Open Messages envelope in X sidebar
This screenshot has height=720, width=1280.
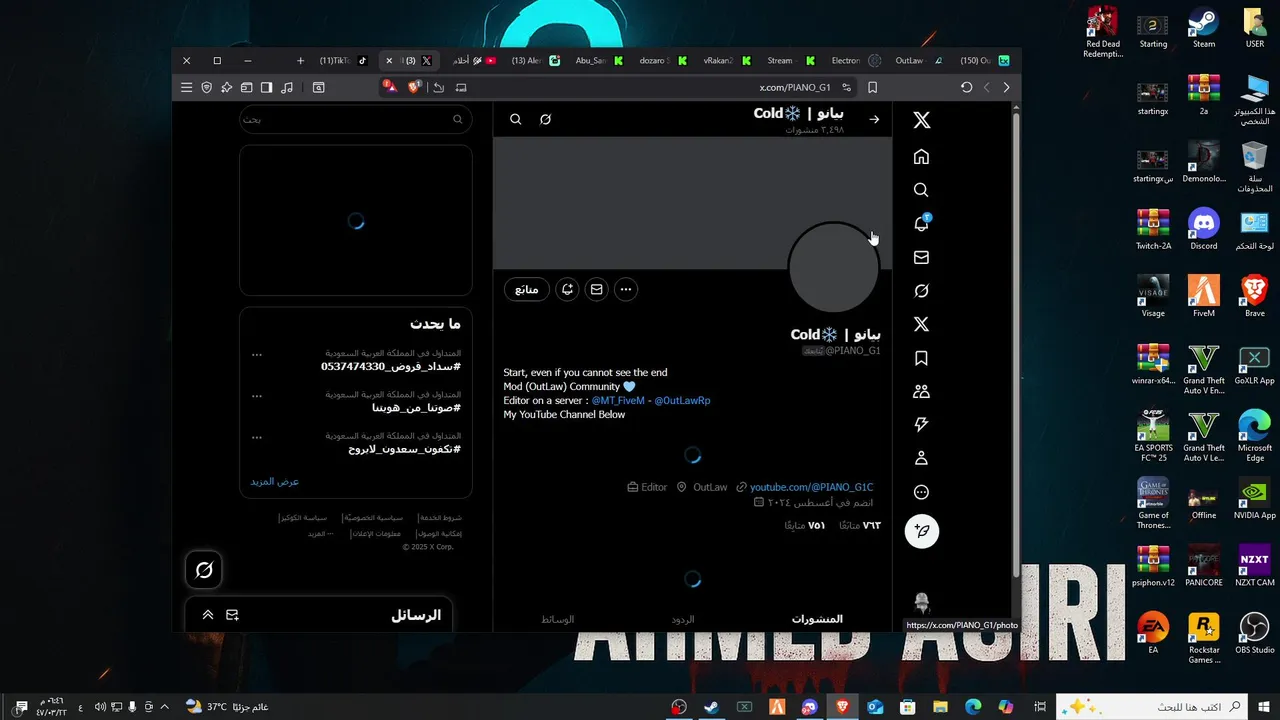tap(921, 257)
